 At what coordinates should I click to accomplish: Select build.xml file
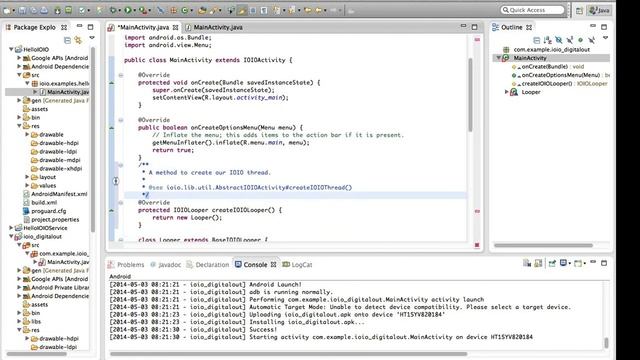(40, 202)
